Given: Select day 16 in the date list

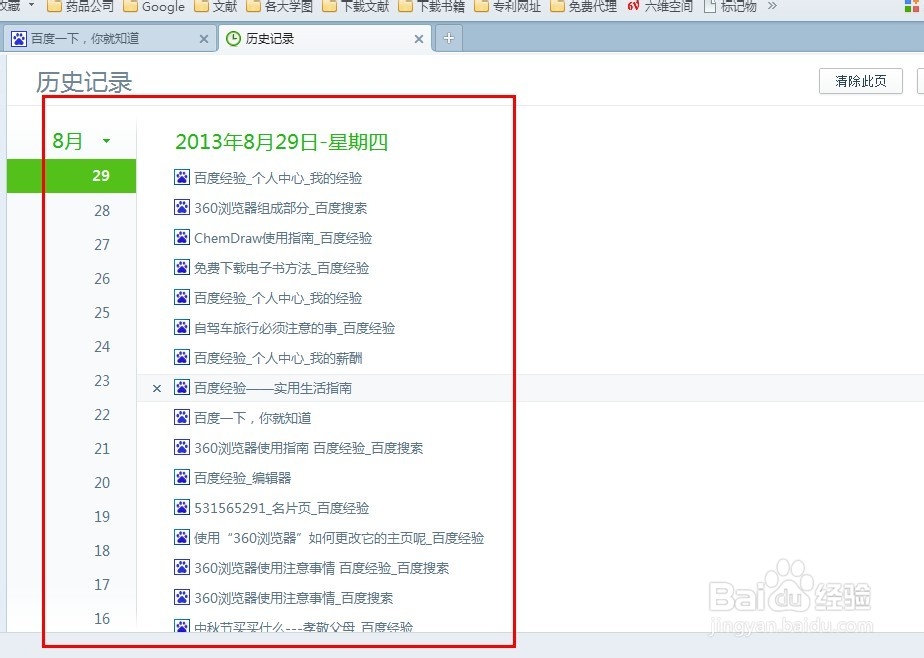Looking at the screenshot, I should pos(102,619).
